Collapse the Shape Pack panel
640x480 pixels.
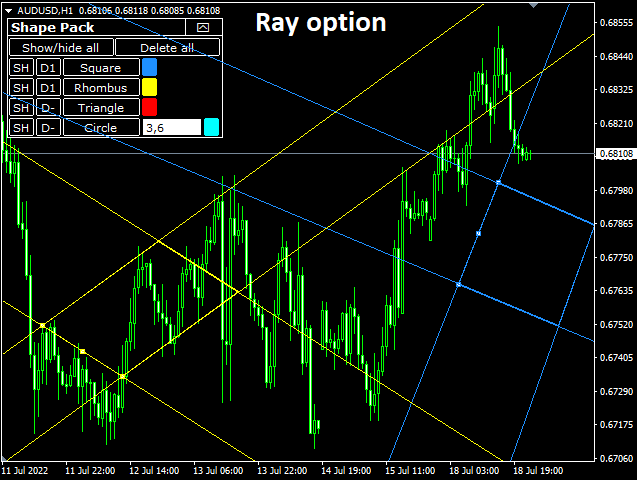[203, 27]
